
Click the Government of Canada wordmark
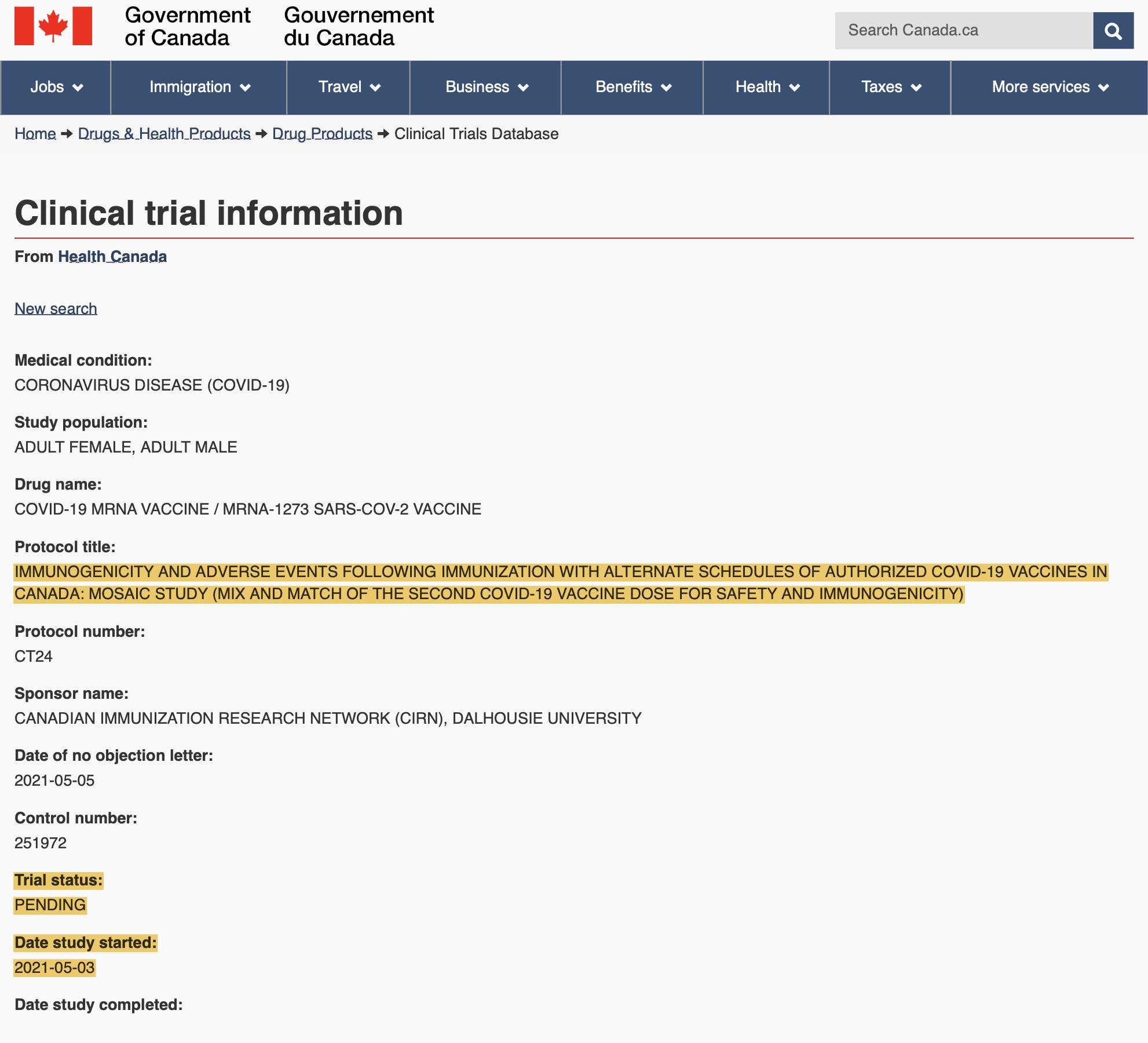188,26
